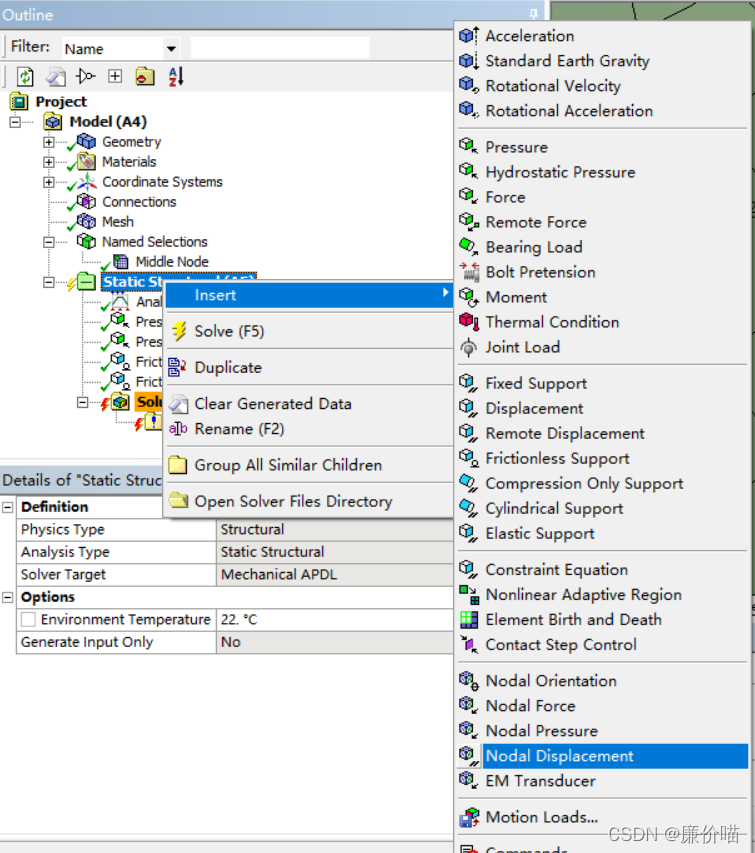
Task: Expand the Geometry tree node
Action: coord(49,142)
